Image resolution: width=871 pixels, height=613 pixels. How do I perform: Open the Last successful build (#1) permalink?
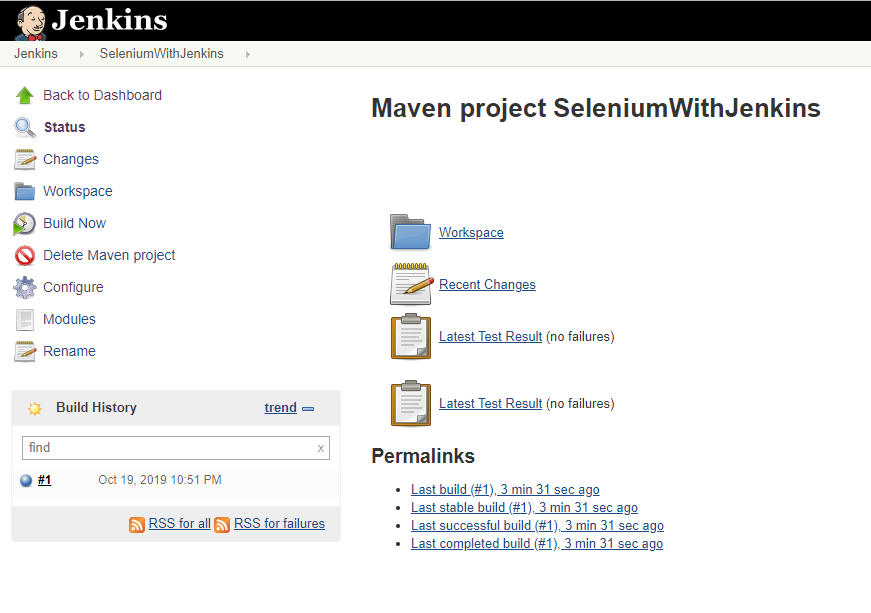[x=537, y=526]
